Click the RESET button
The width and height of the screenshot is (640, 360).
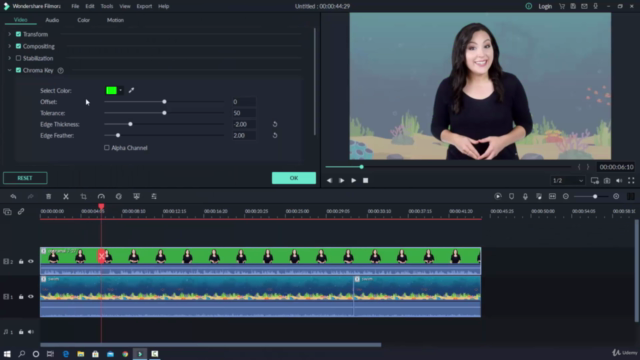click(25, 178)
